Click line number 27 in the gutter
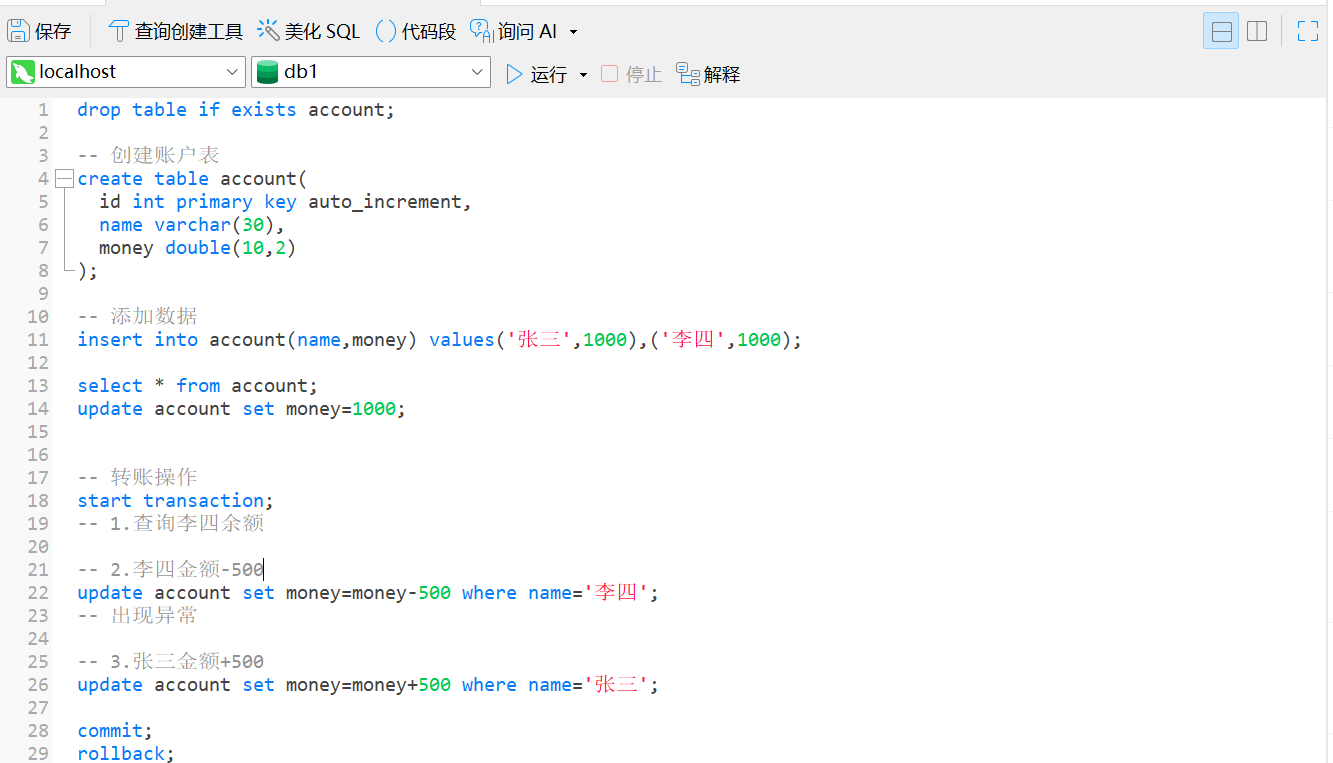 click(x=38, y=708)
